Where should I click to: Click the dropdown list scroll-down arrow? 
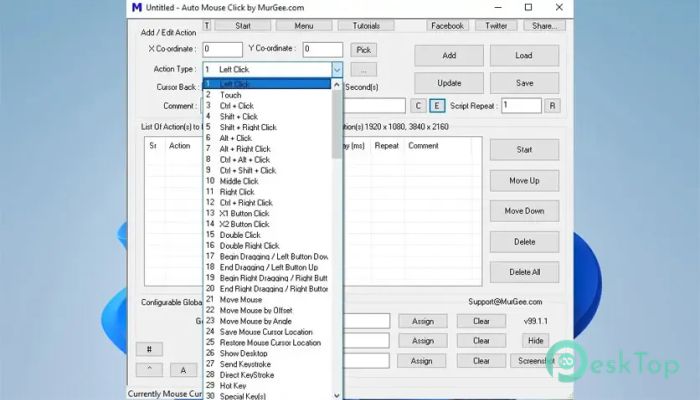(337, 395)
